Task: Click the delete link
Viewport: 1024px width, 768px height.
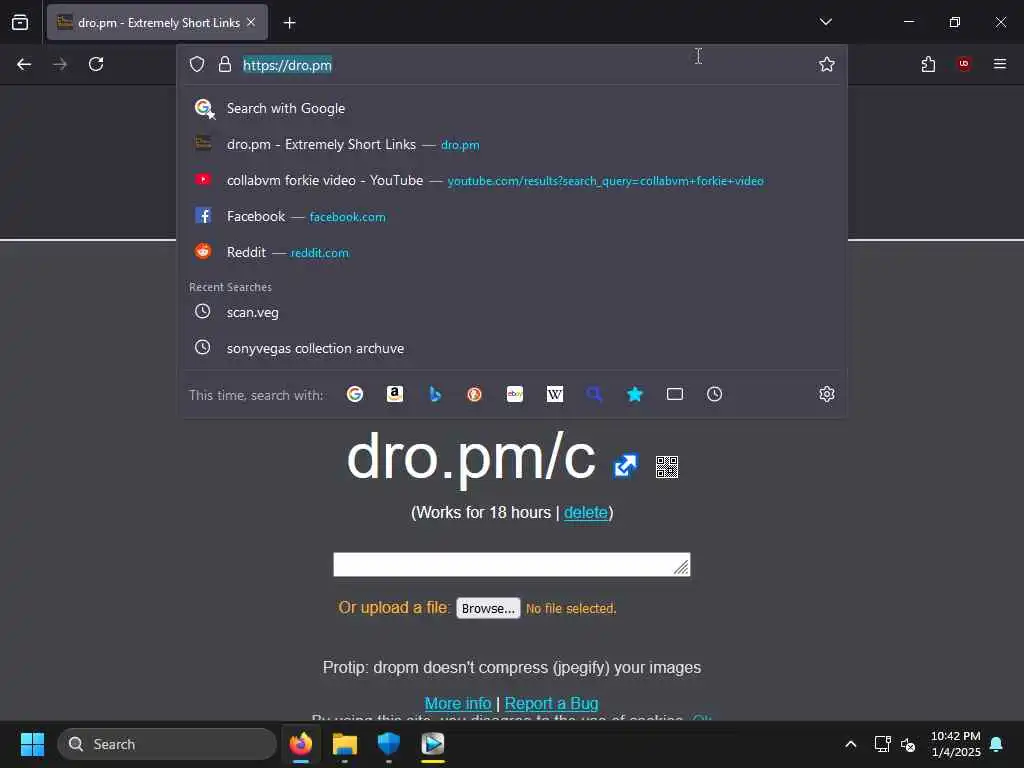Action: (x=586, y=513)
